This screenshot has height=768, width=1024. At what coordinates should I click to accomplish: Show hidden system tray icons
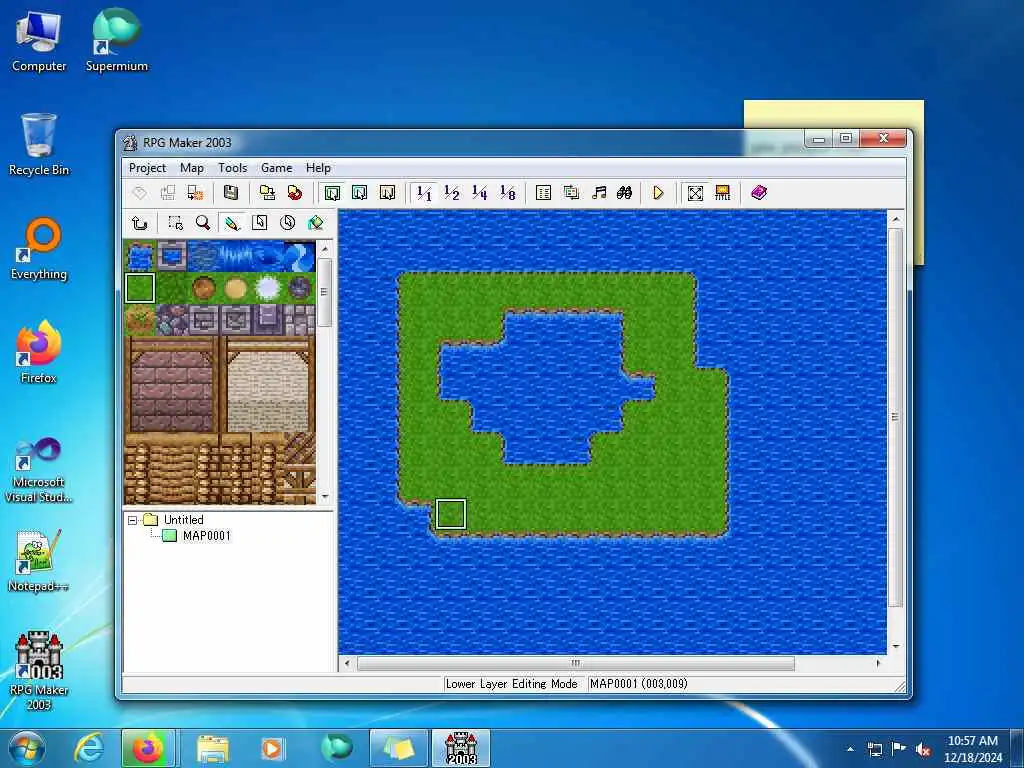coord(850,750)
